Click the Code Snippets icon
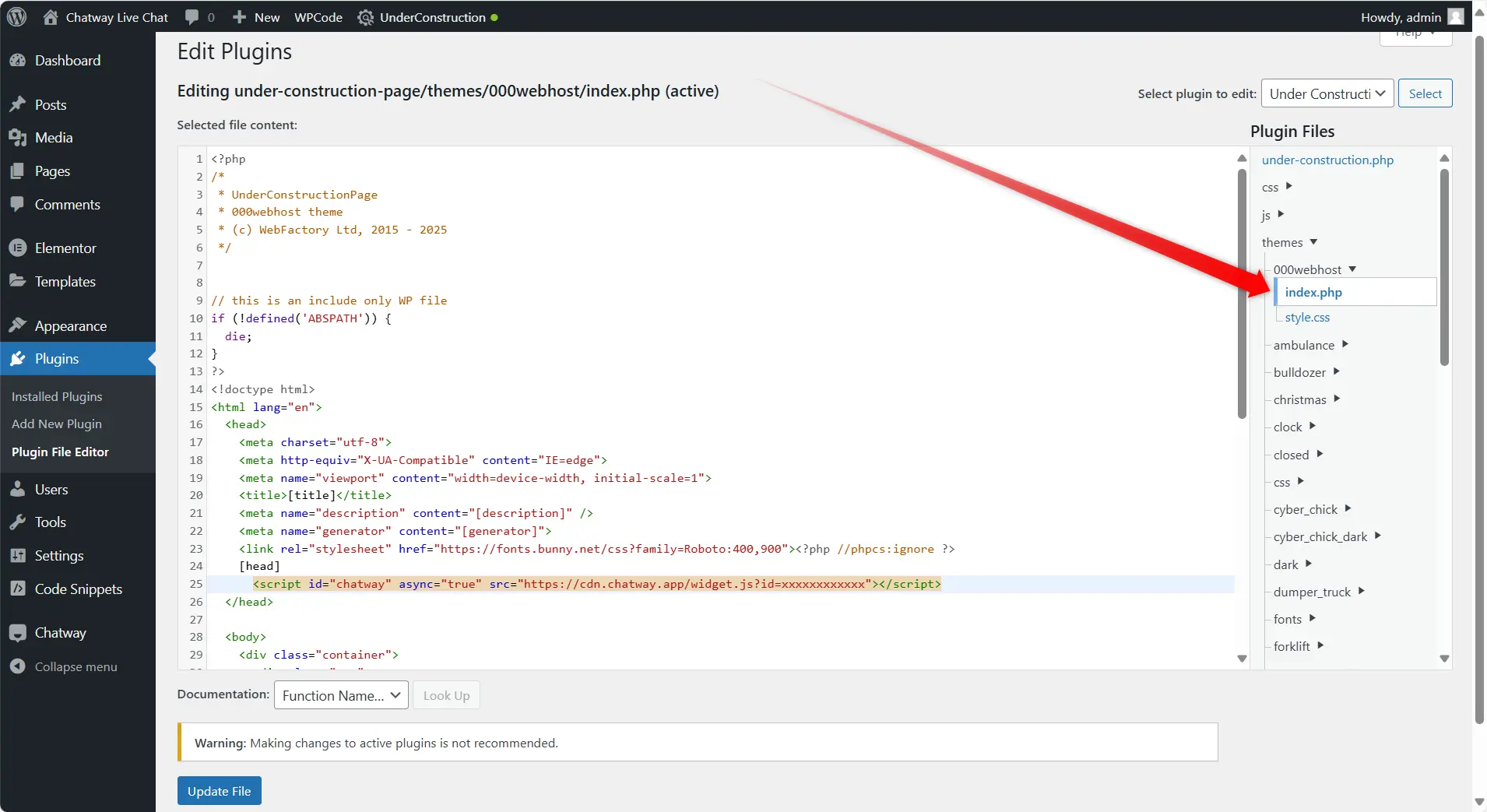This screenshot has width=1487, height=812. pyautogui.click(x=18, y=589)
